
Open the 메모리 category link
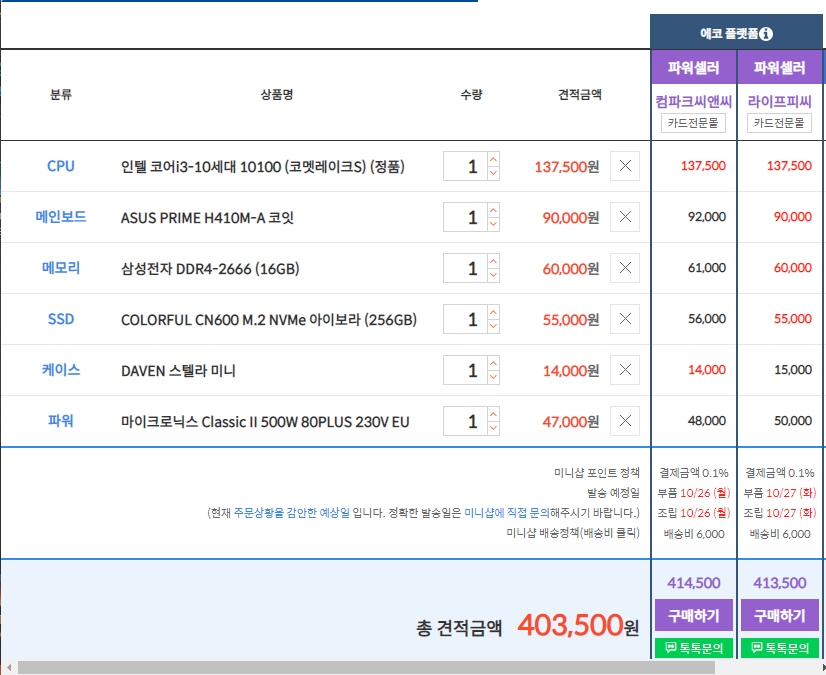(x=61, y=268)
